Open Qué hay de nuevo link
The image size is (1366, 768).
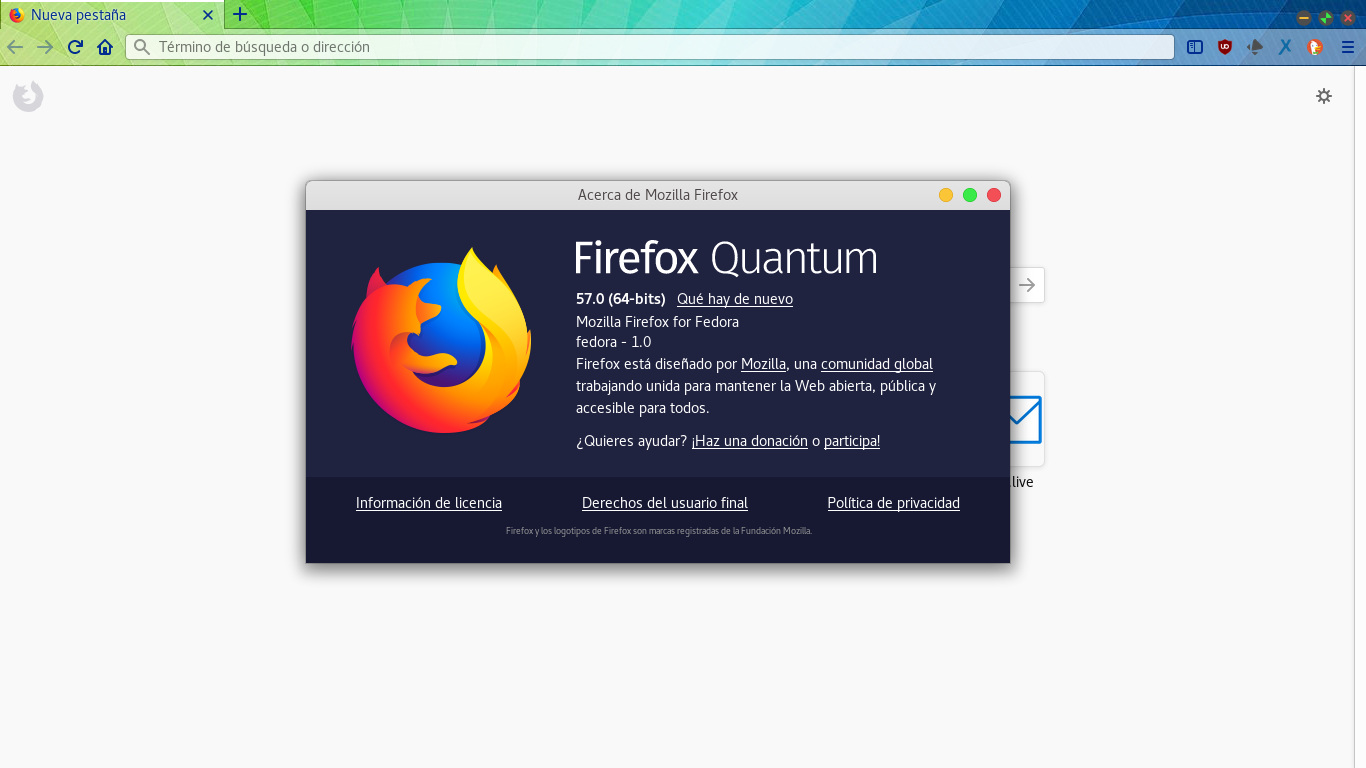pos(735,299)
